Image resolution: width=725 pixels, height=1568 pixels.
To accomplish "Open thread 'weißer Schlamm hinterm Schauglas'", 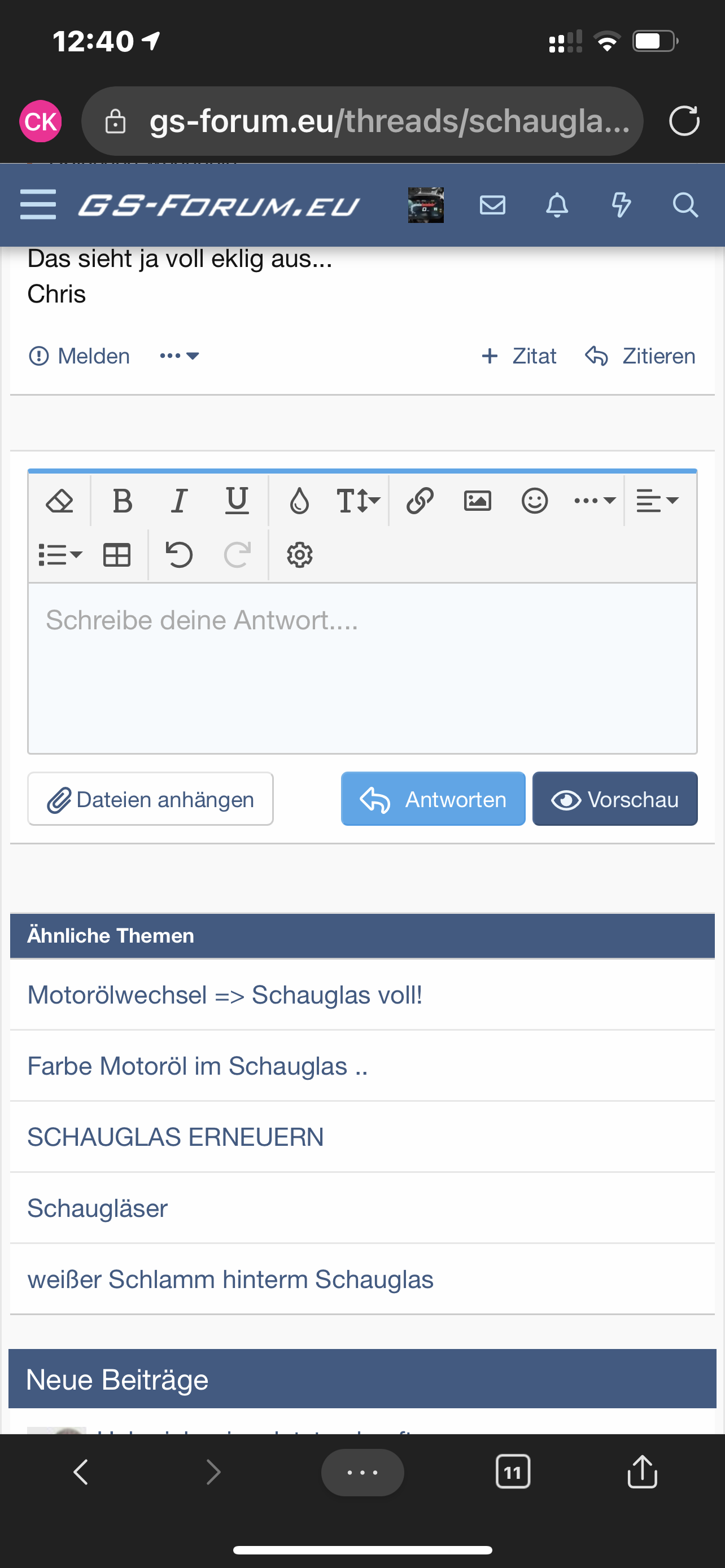I will tap(230, 1279).
